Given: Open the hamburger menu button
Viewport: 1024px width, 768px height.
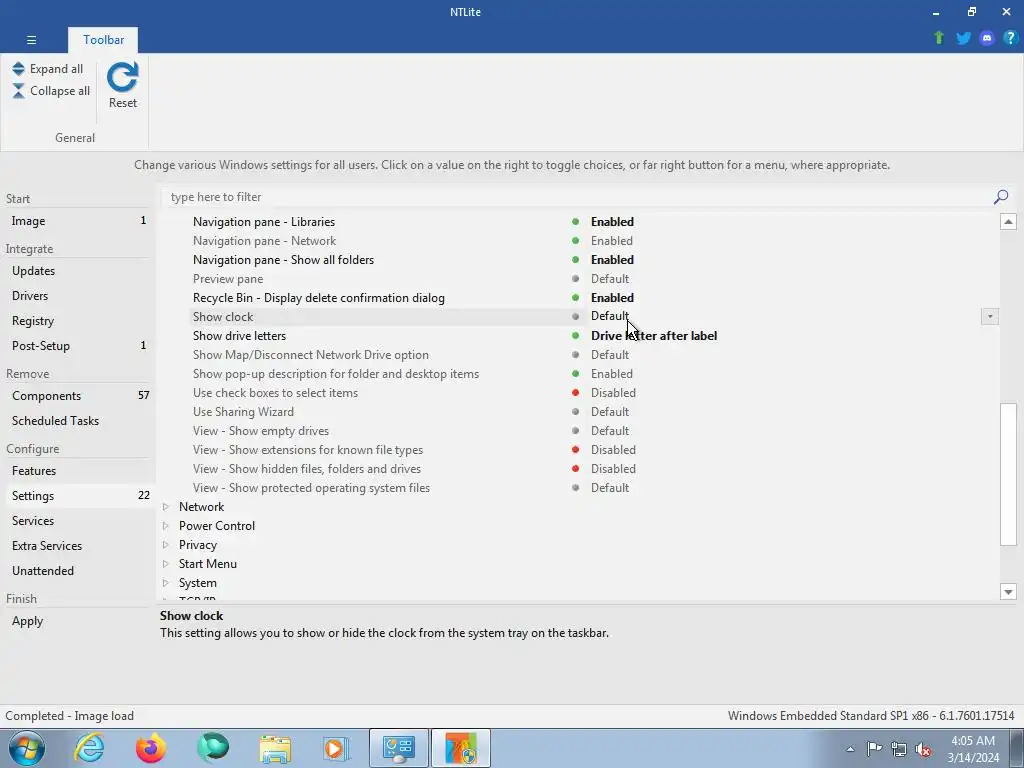Looking at the screenshot, I should [31, 40].
